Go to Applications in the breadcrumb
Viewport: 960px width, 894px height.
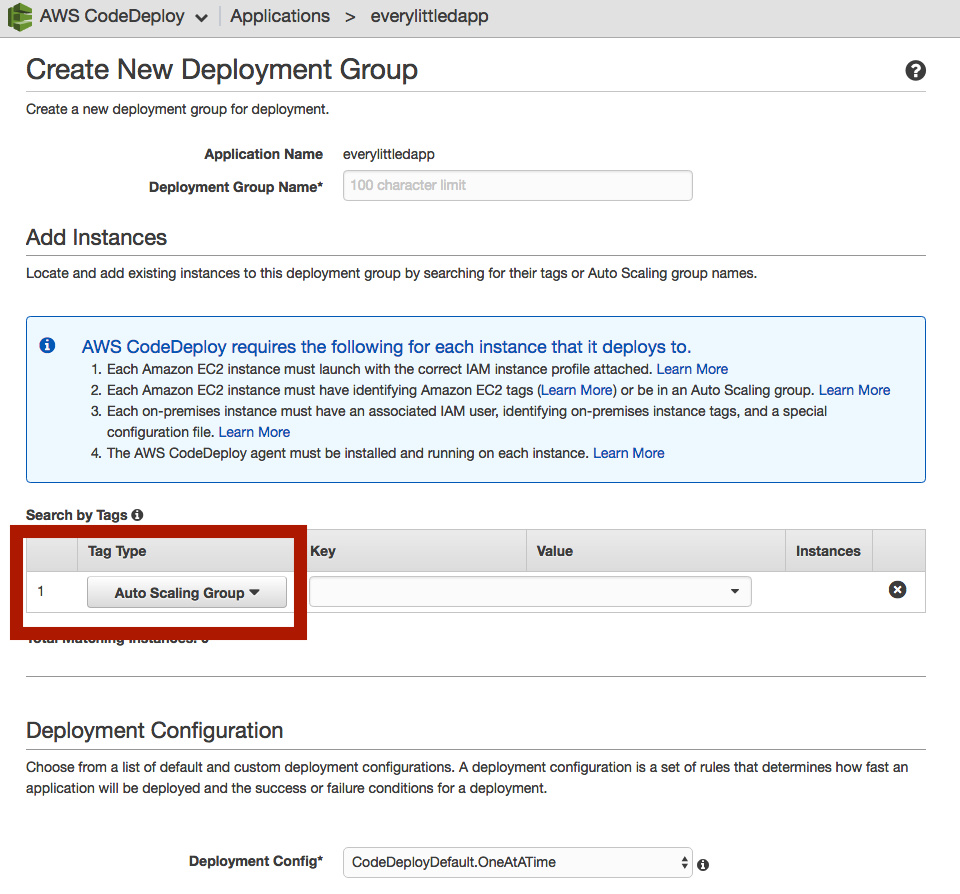280,17
